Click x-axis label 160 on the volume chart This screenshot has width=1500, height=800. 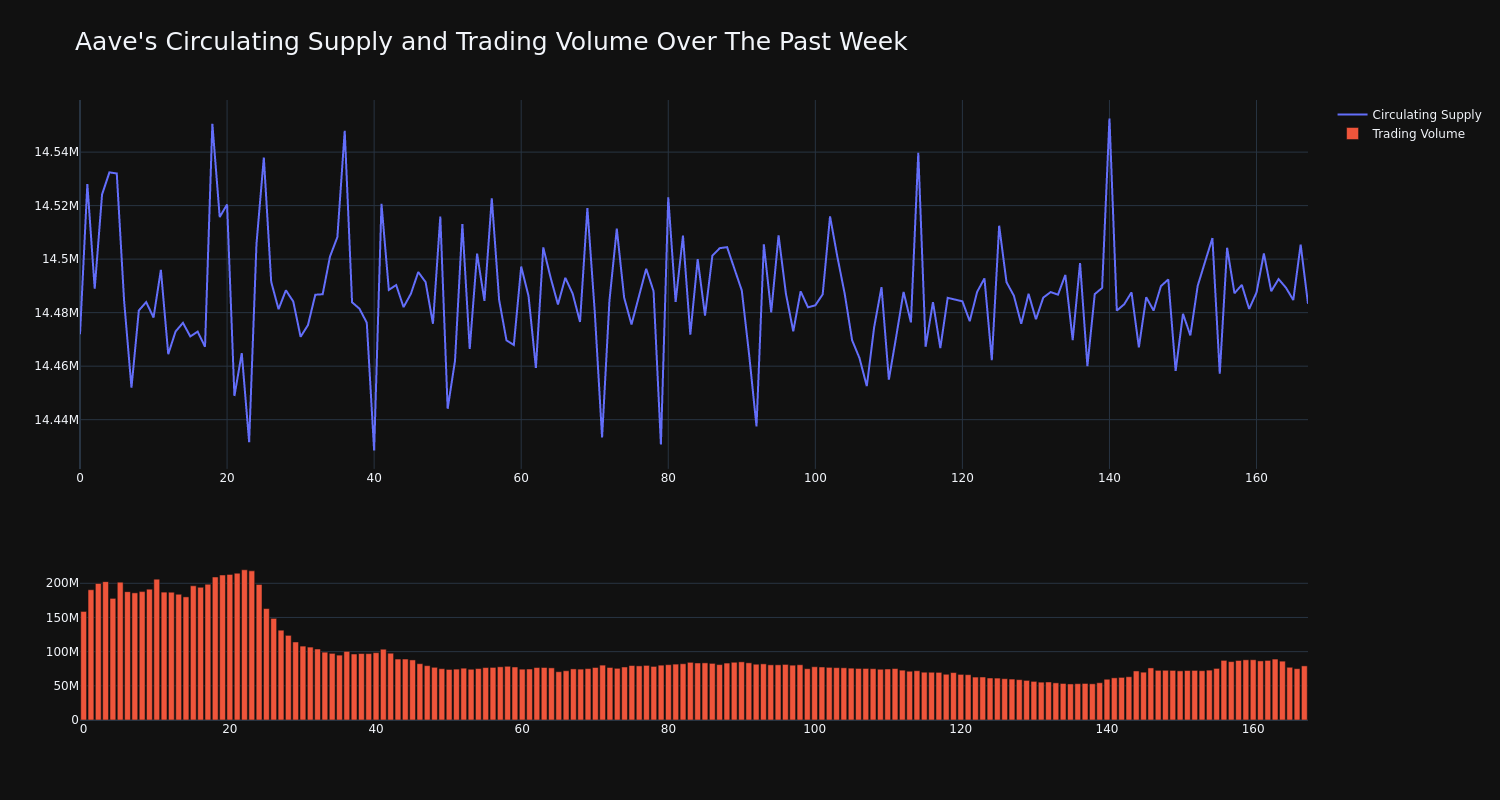tap(1253, 729)
